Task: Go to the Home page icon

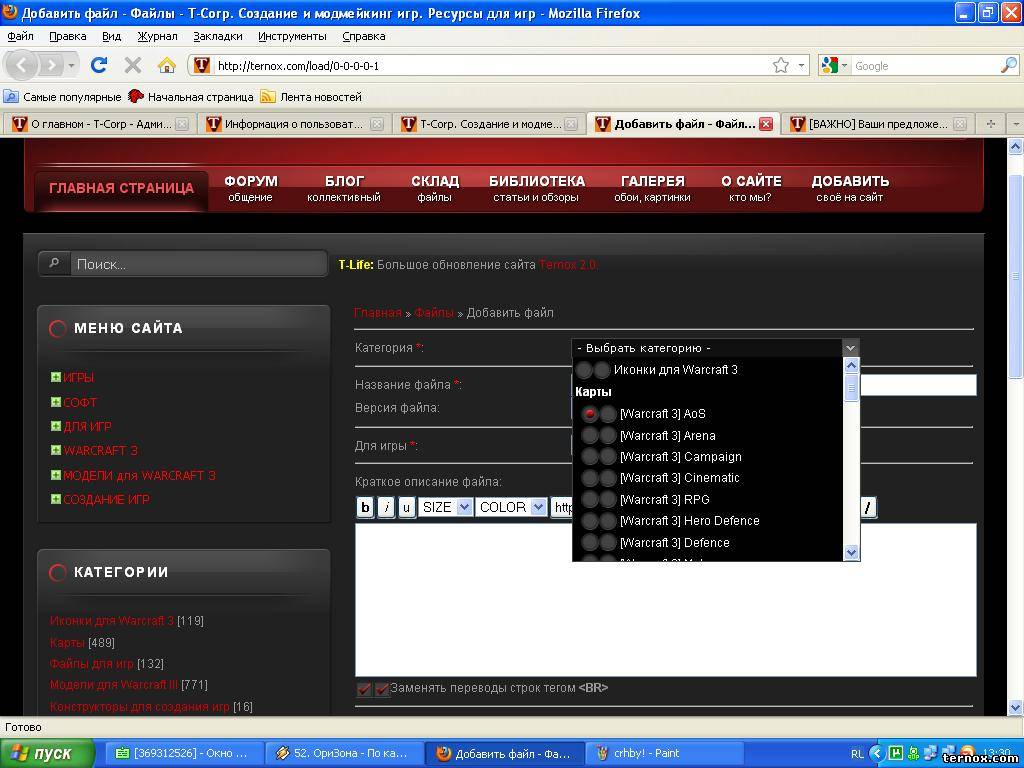Action: point(167,65)
